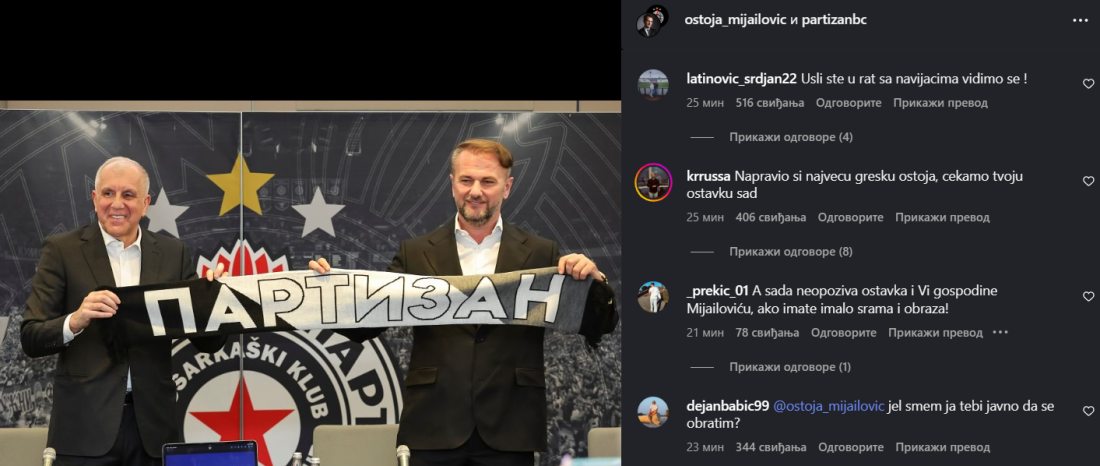Open dejanbabic99 profile picture
Image resolution: width=1100 pixels, height=466 pixels.
(x=653, y=412)
